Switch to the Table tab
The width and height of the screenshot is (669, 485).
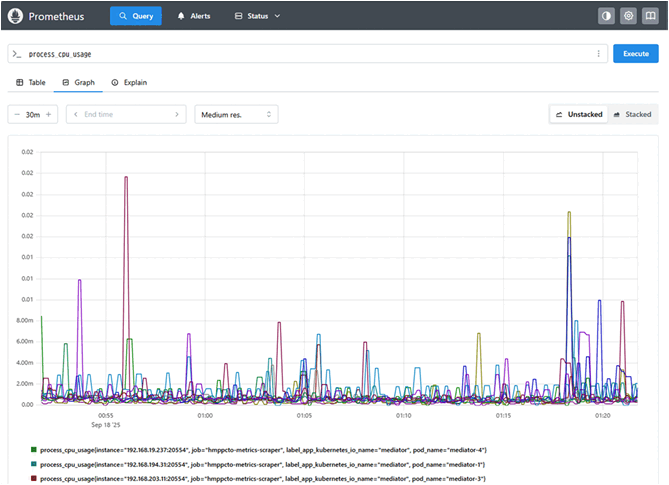tap(31, 82)
